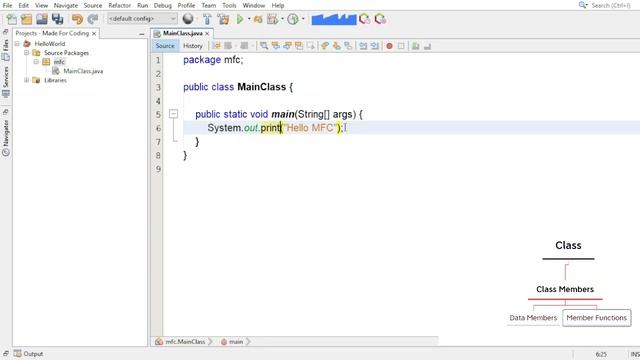Select the Libraries folder
The height and width of the screenshot is (360, 640).
(x=55, y=80)
